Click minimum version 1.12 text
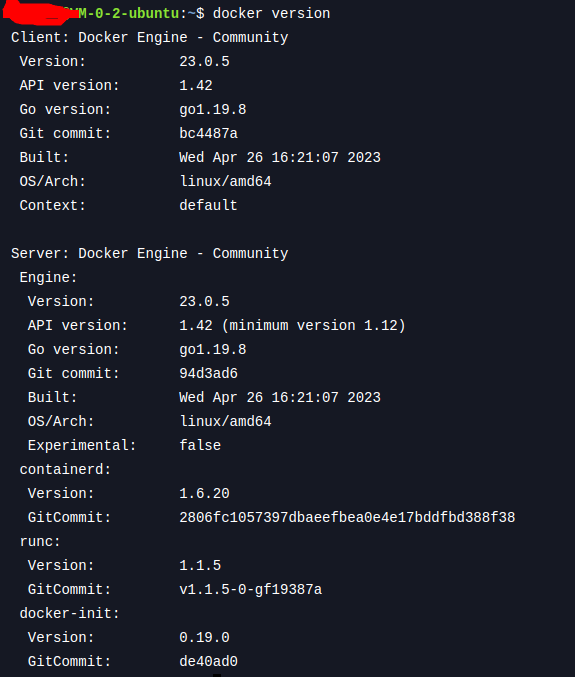 [314, 326]
